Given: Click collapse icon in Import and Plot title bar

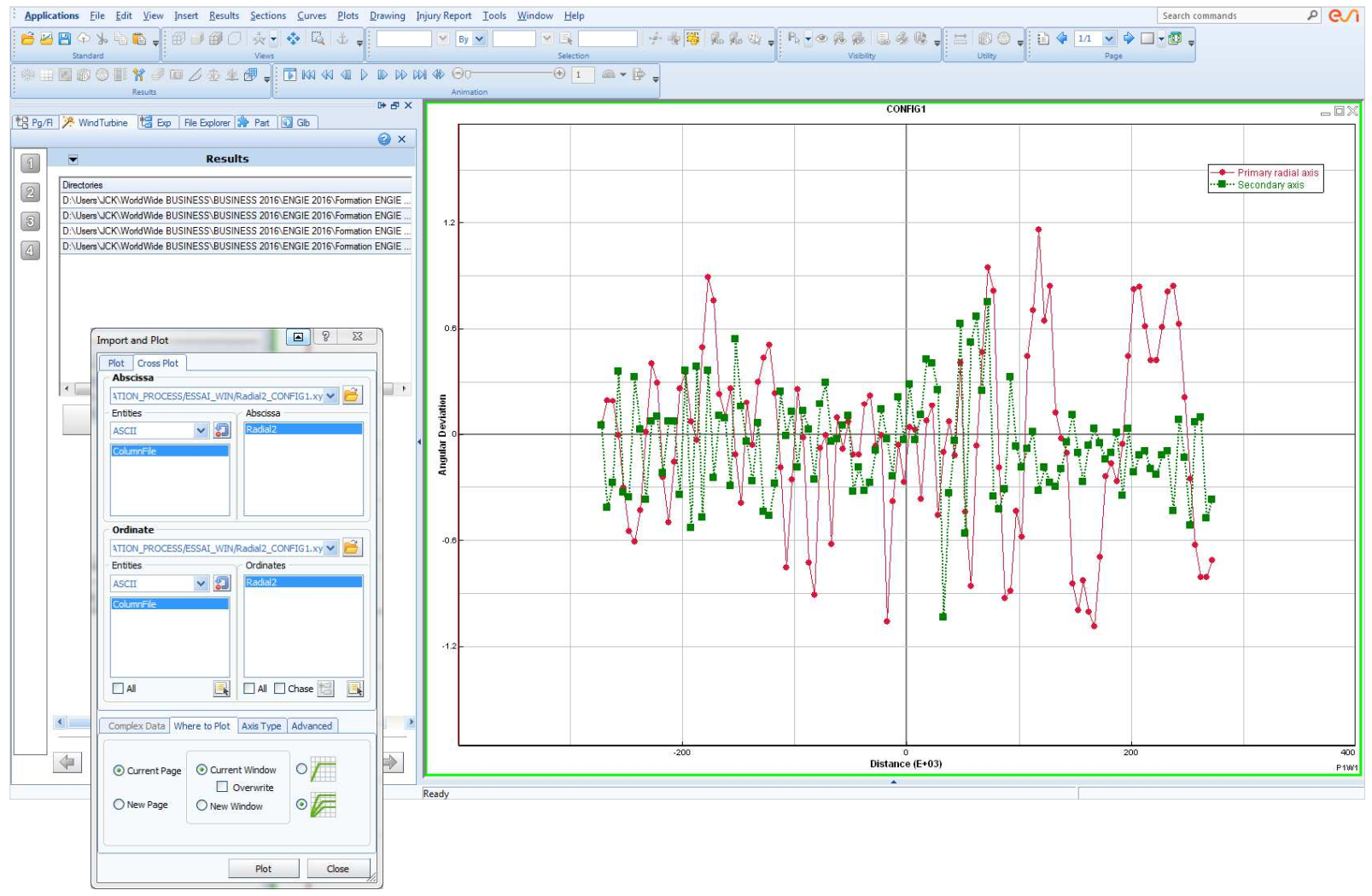Looking at the screenshot, I should (298, 337).
